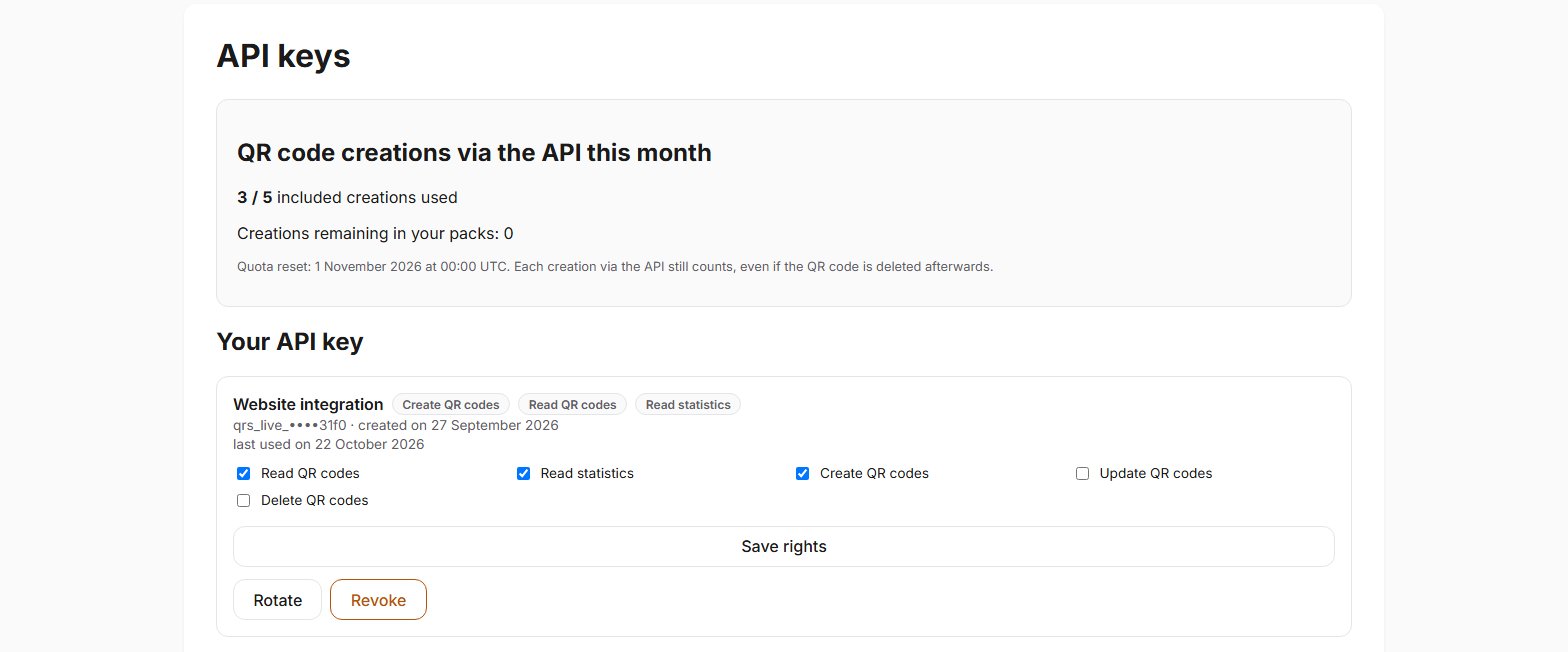This screenshot has width=1568, height=652.
Task: Rotate the Website integration API key
Action: [278, 600]
